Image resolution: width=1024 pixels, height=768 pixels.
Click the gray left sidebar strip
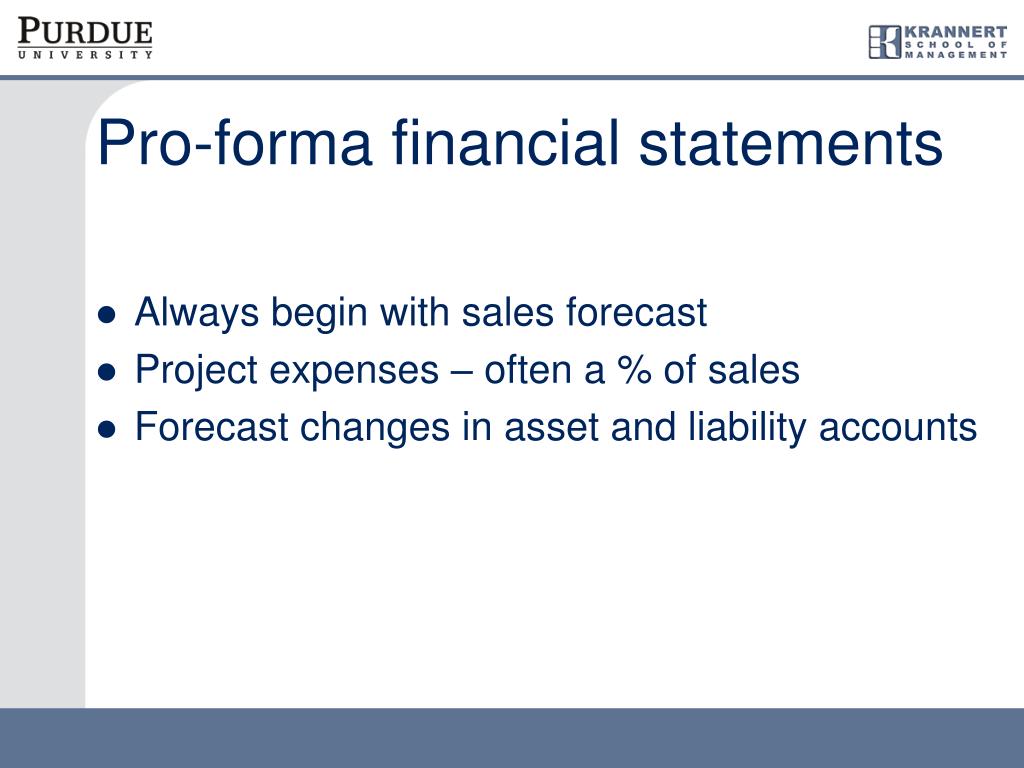tap(42, 394)
